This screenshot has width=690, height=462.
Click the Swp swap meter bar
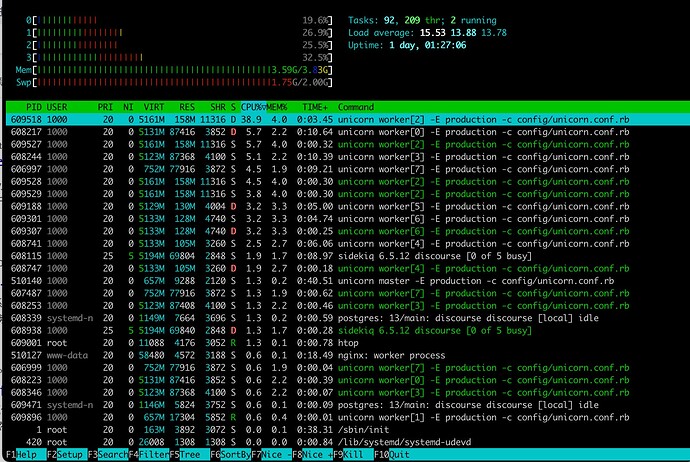(x=174, y=82)
